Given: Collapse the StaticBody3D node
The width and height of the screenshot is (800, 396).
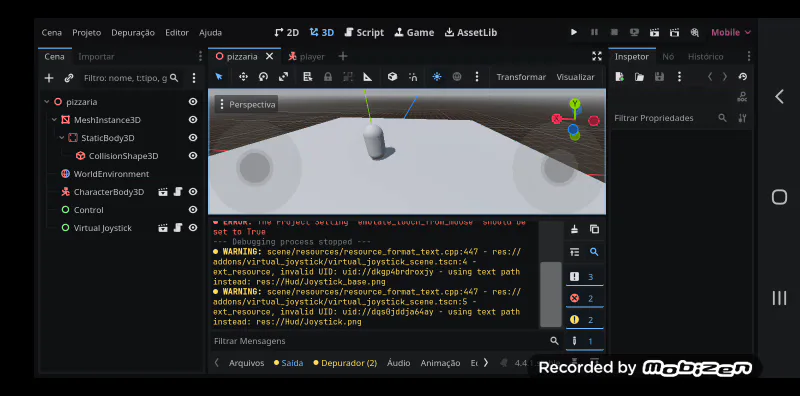Looking at the screenshot, I should [62, 138].
